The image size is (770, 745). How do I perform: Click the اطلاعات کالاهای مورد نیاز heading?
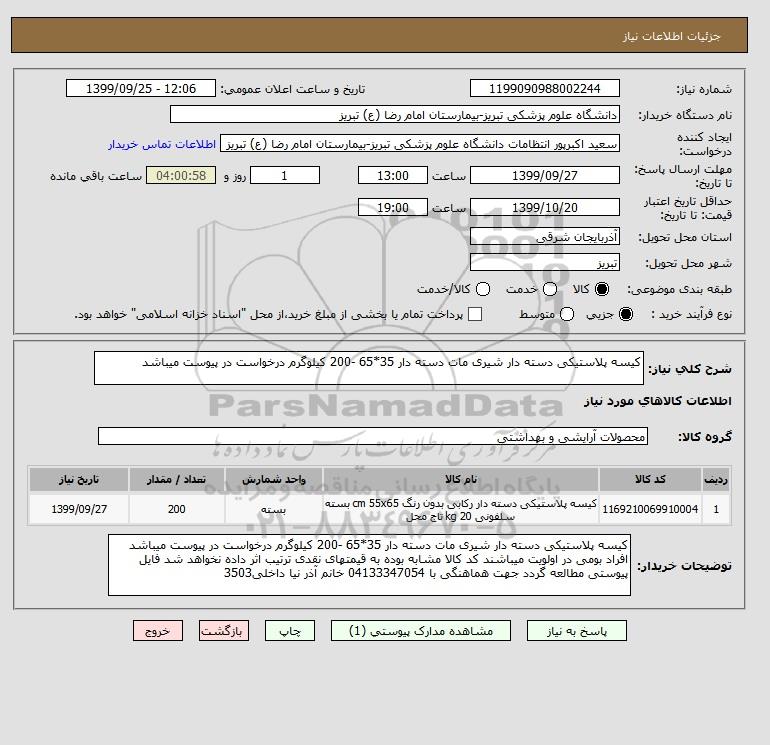658,401
